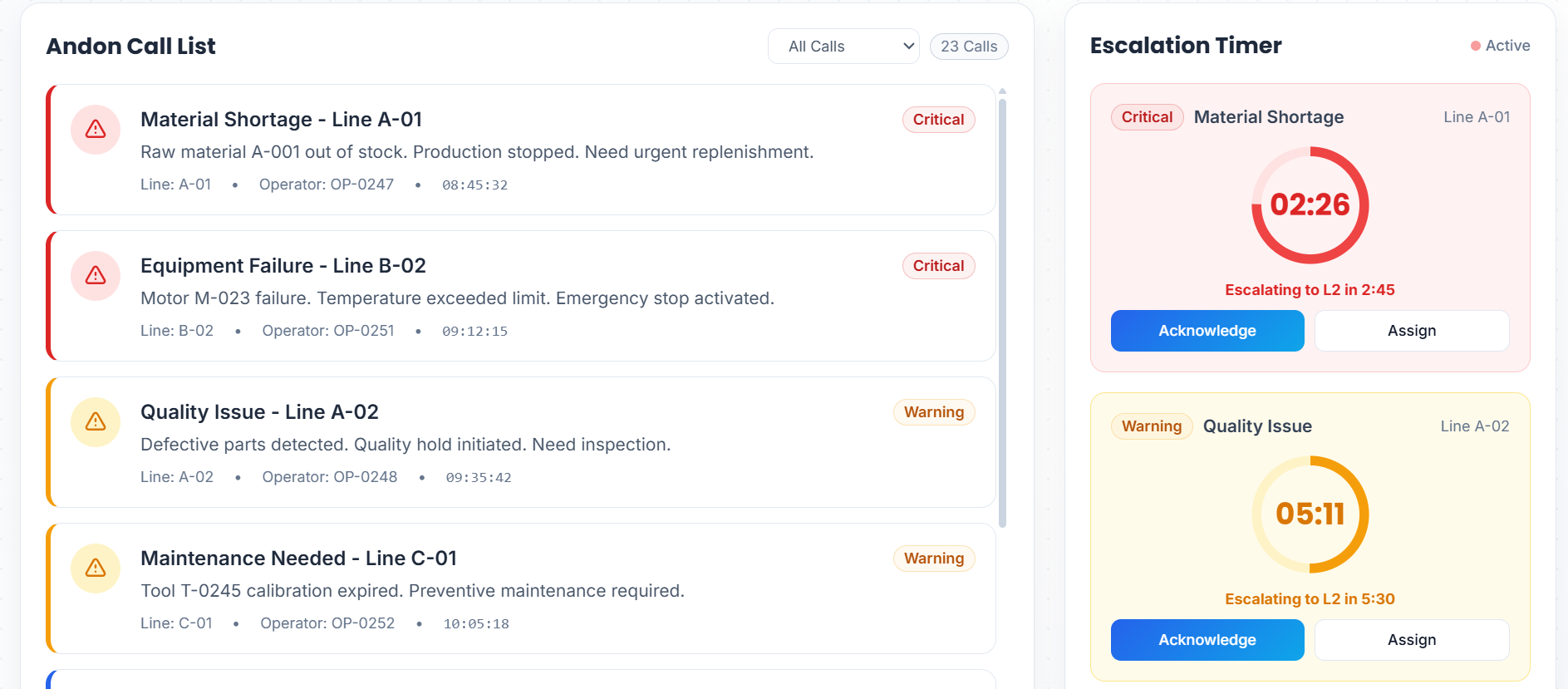Click the 02:26 circular countdown timer
Viewport: 1568px width, 689px height.
pyautogui.click(x=1310, y=205)
